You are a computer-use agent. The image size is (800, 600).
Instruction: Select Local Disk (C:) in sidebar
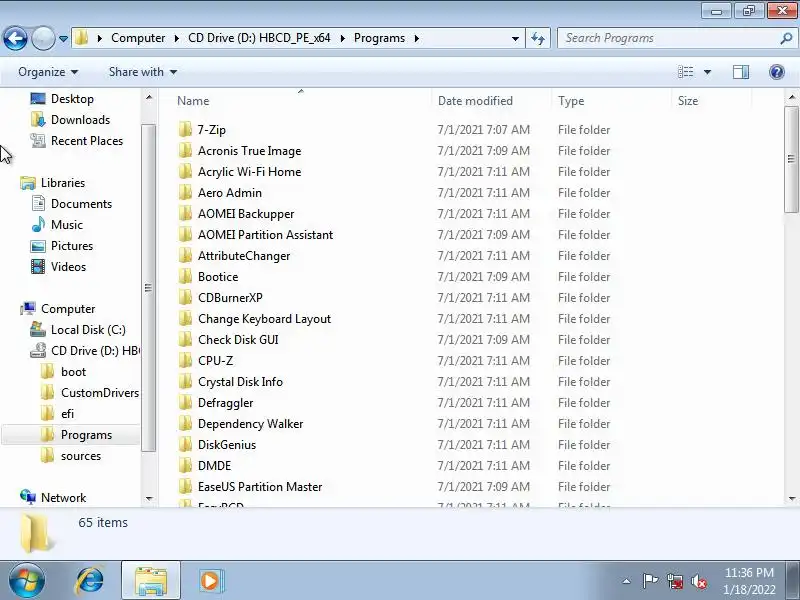78,330
